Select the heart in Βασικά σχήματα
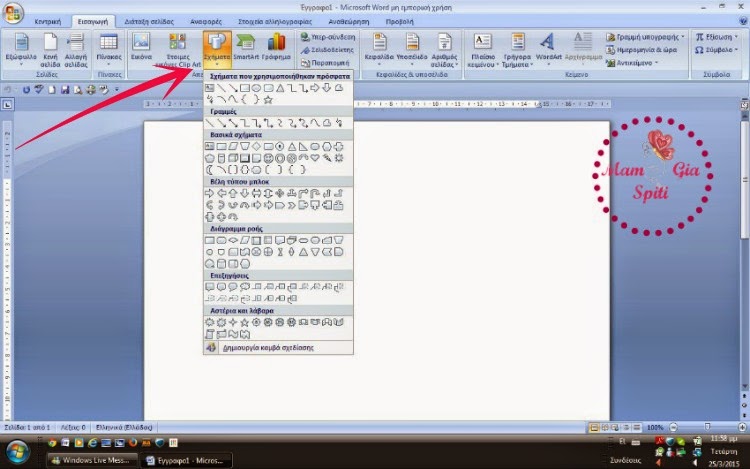The image size is (750, 469). coord(315,158)
